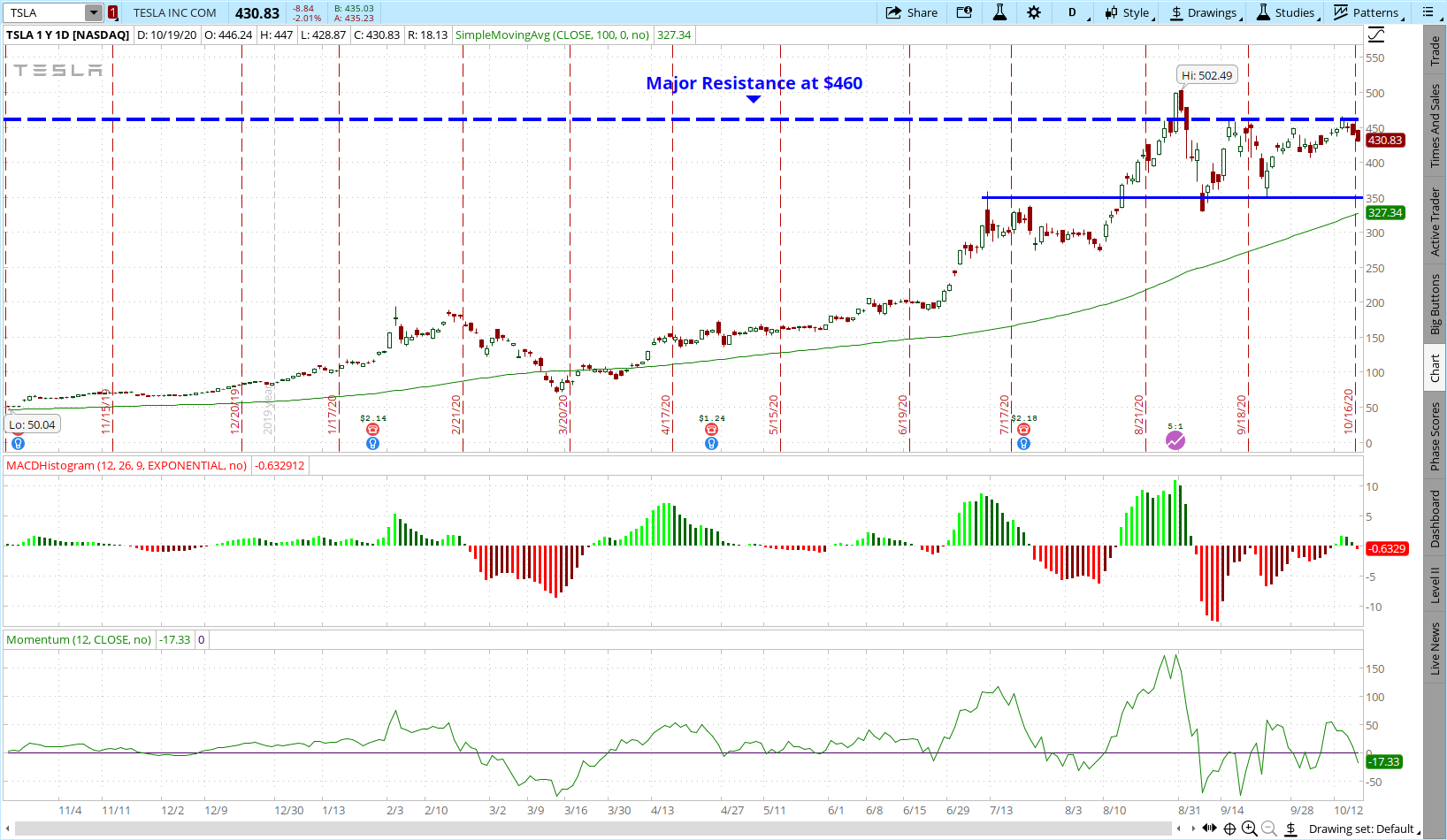Open the symbol dropdown arrow next to TSLA

(94, 12)
